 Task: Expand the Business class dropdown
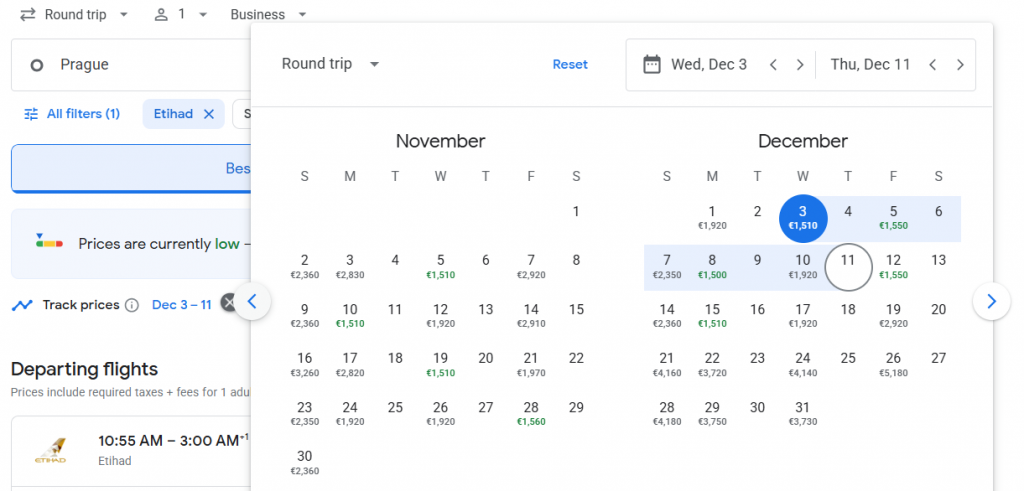[x=268, y=14]
